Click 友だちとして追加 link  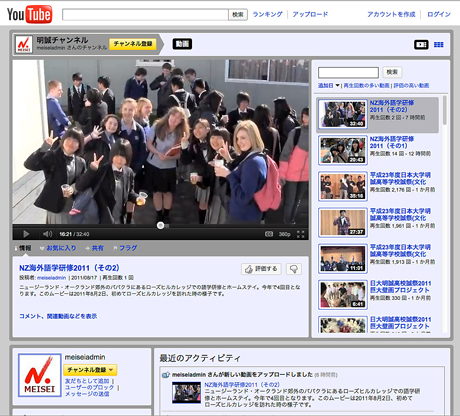point(87,381)
